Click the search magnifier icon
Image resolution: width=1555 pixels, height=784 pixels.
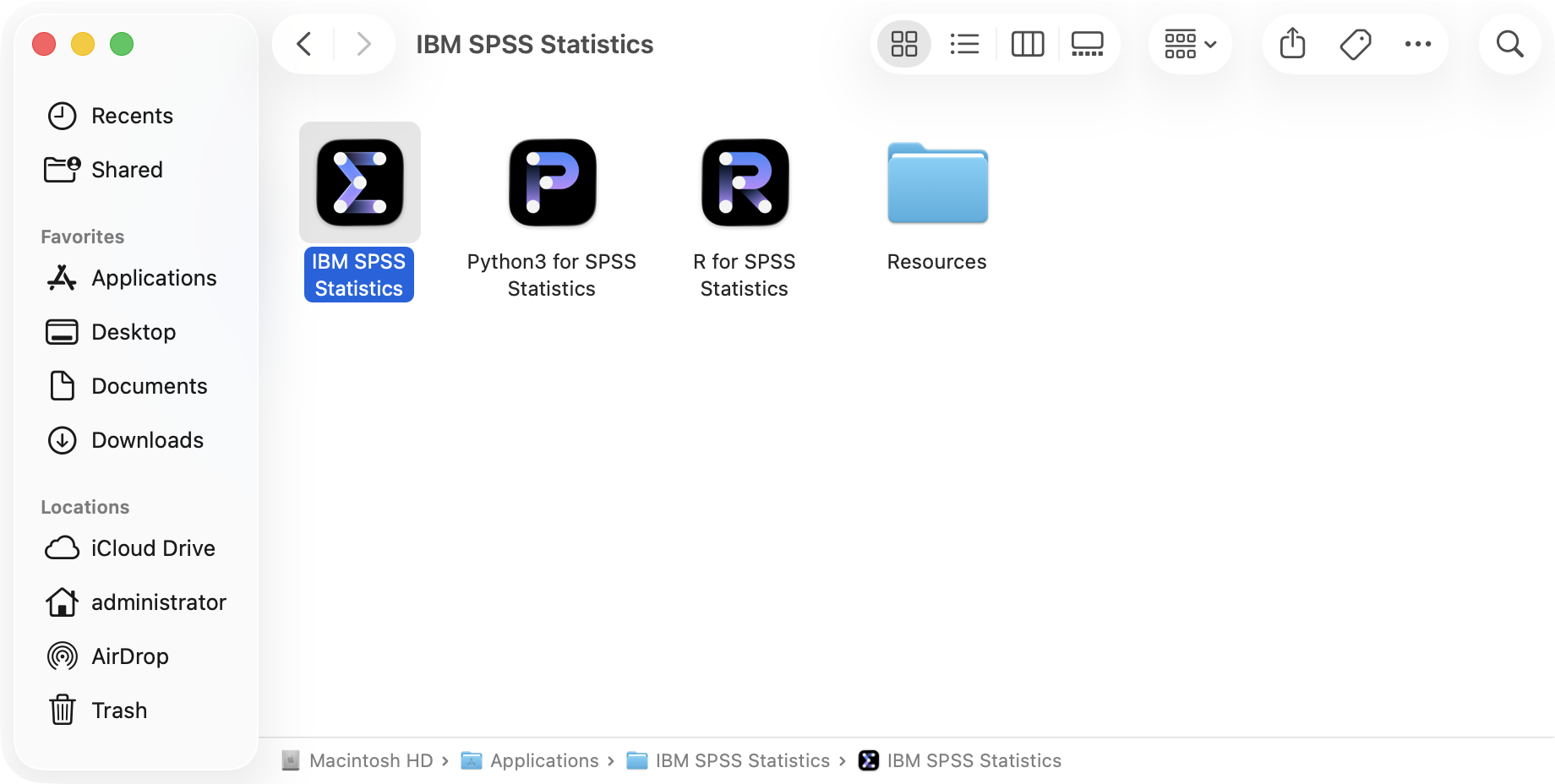click(1510, 44)
